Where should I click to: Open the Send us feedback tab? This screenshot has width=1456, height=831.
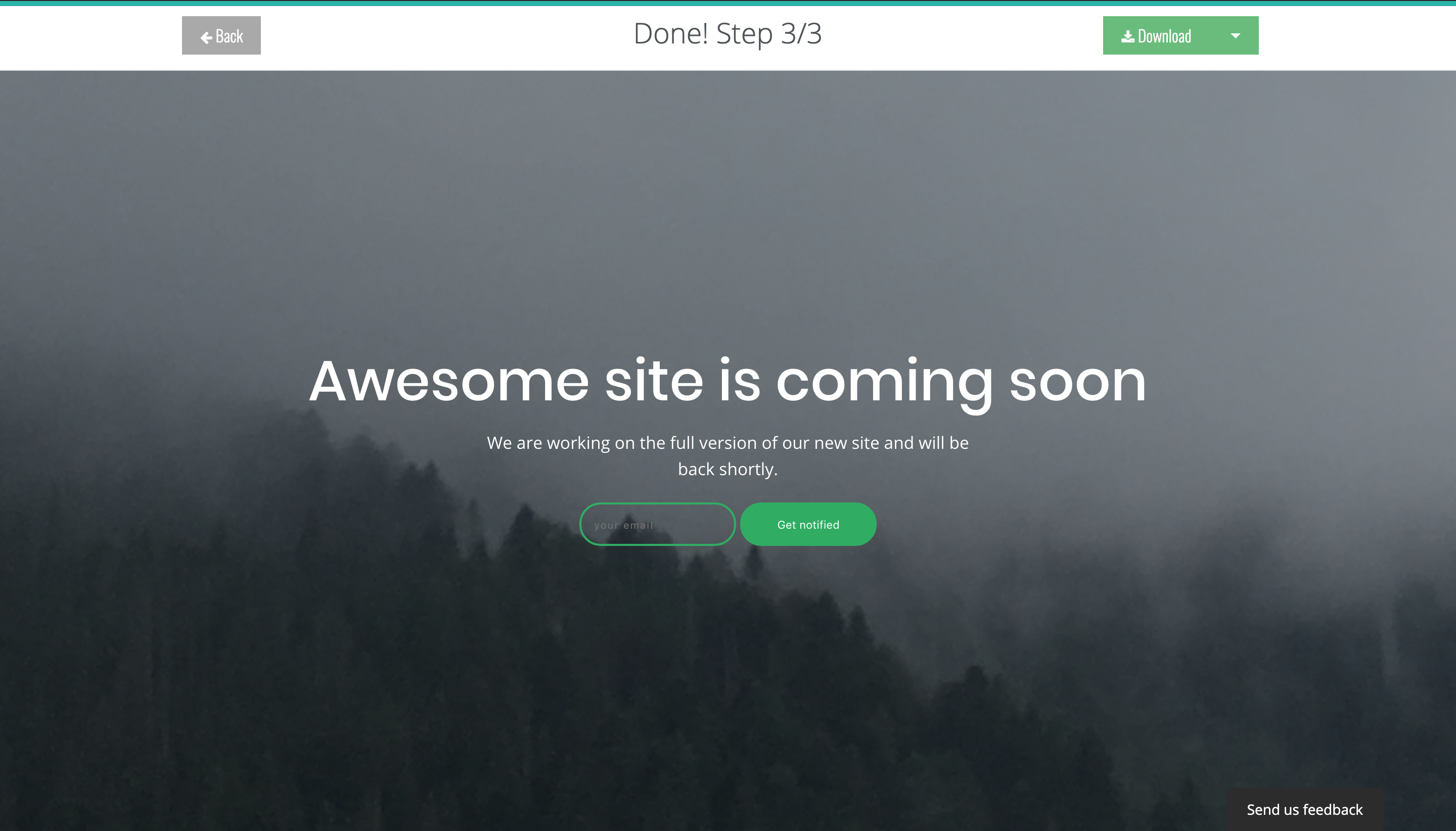click(x=1304, y=809)
